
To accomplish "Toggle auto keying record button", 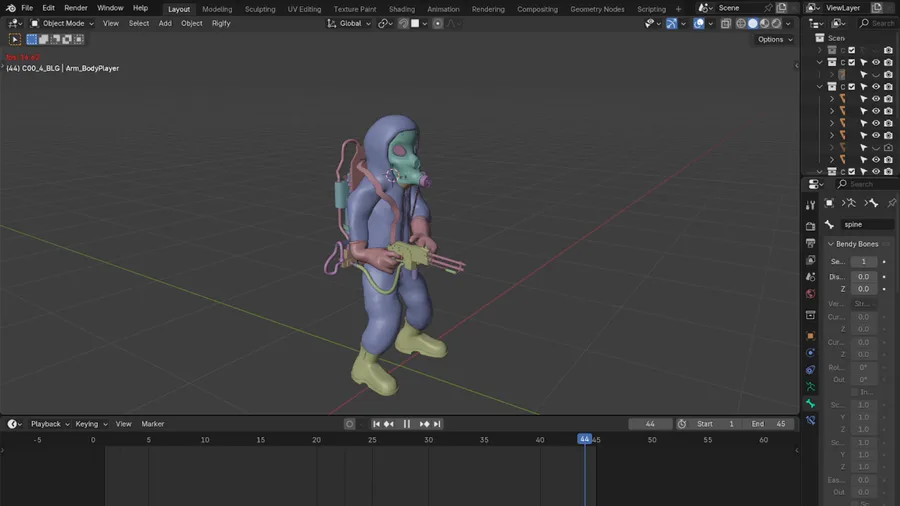I will coord(349,424).
